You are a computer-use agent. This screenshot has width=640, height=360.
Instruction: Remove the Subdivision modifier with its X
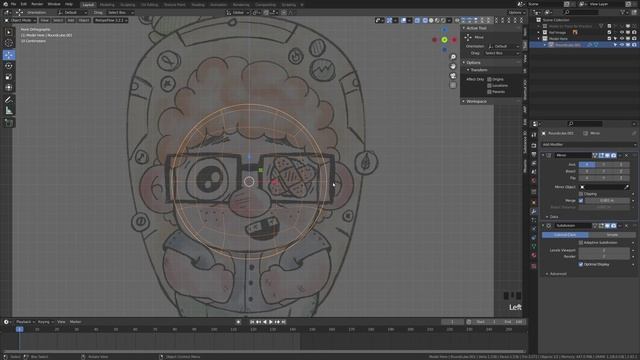(627, 226)
